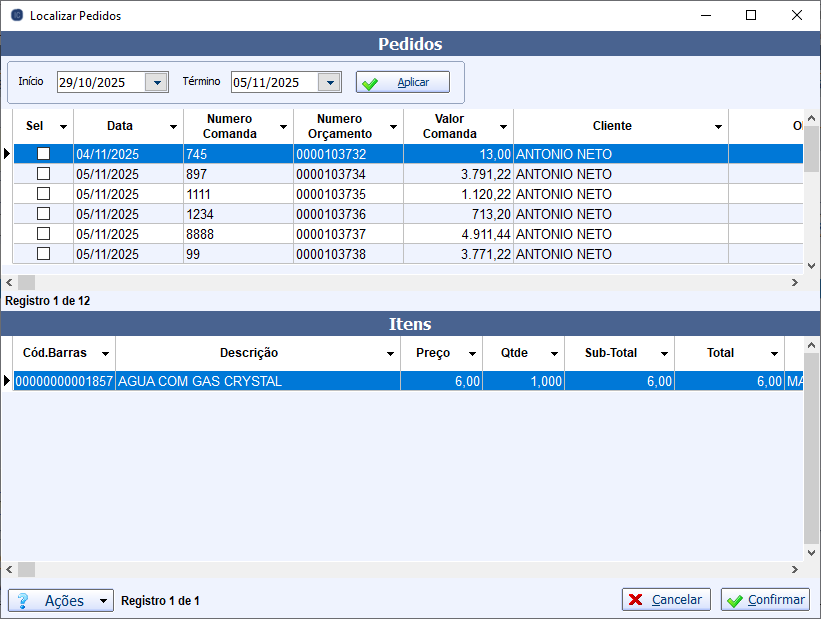Sort by the Valor Comanda column header
The width and height of the screenshot is (821, 619).
tap(449, 126)
